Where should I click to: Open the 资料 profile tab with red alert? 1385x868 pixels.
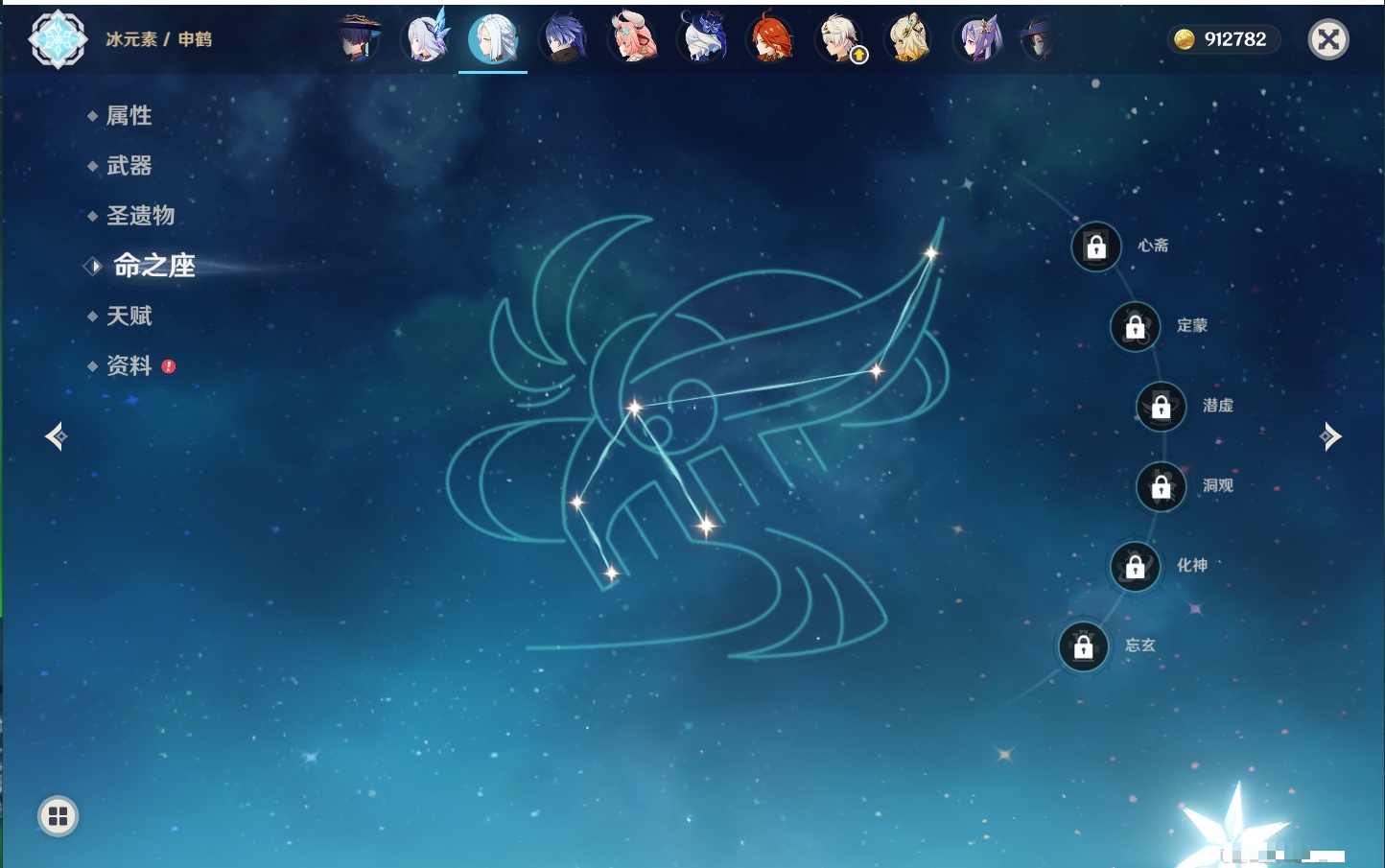click(129, 365)
